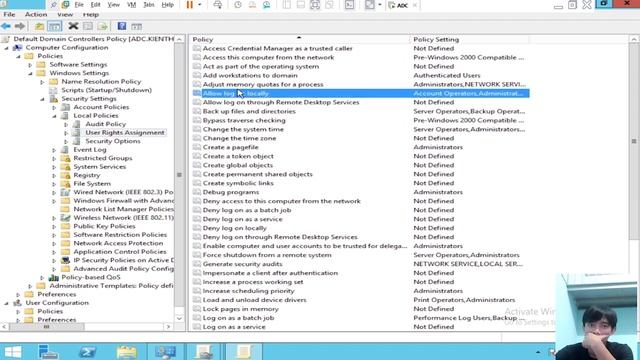Sort by the Policy column header
This screenshot has width=640, height=360.
(300, 40)
